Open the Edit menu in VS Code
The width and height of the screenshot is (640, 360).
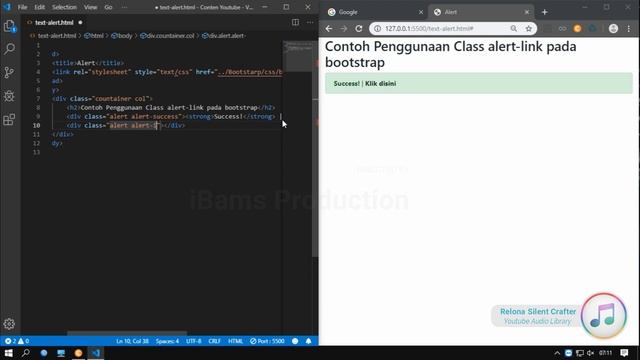(x=40, y=7)
